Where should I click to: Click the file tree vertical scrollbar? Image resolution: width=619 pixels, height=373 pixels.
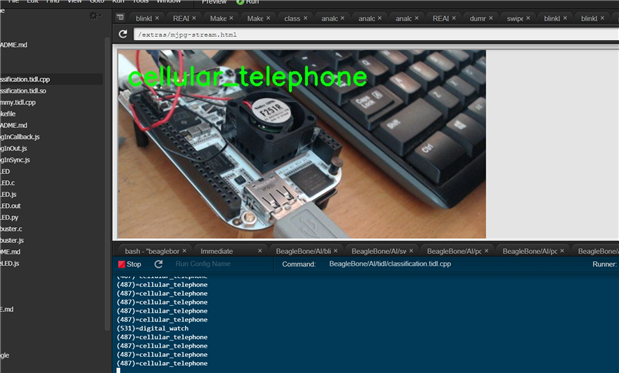pos(107,184)
